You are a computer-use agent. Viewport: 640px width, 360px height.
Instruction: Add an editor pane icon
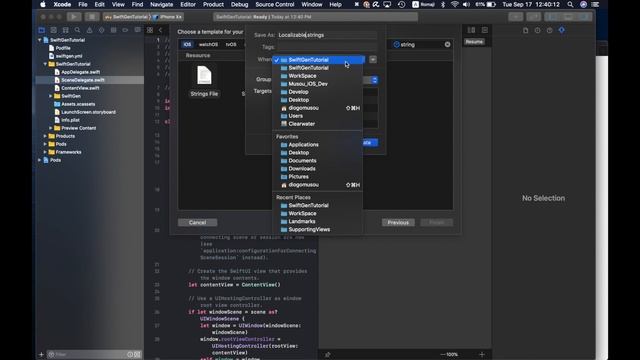click(x=485, y=30)
